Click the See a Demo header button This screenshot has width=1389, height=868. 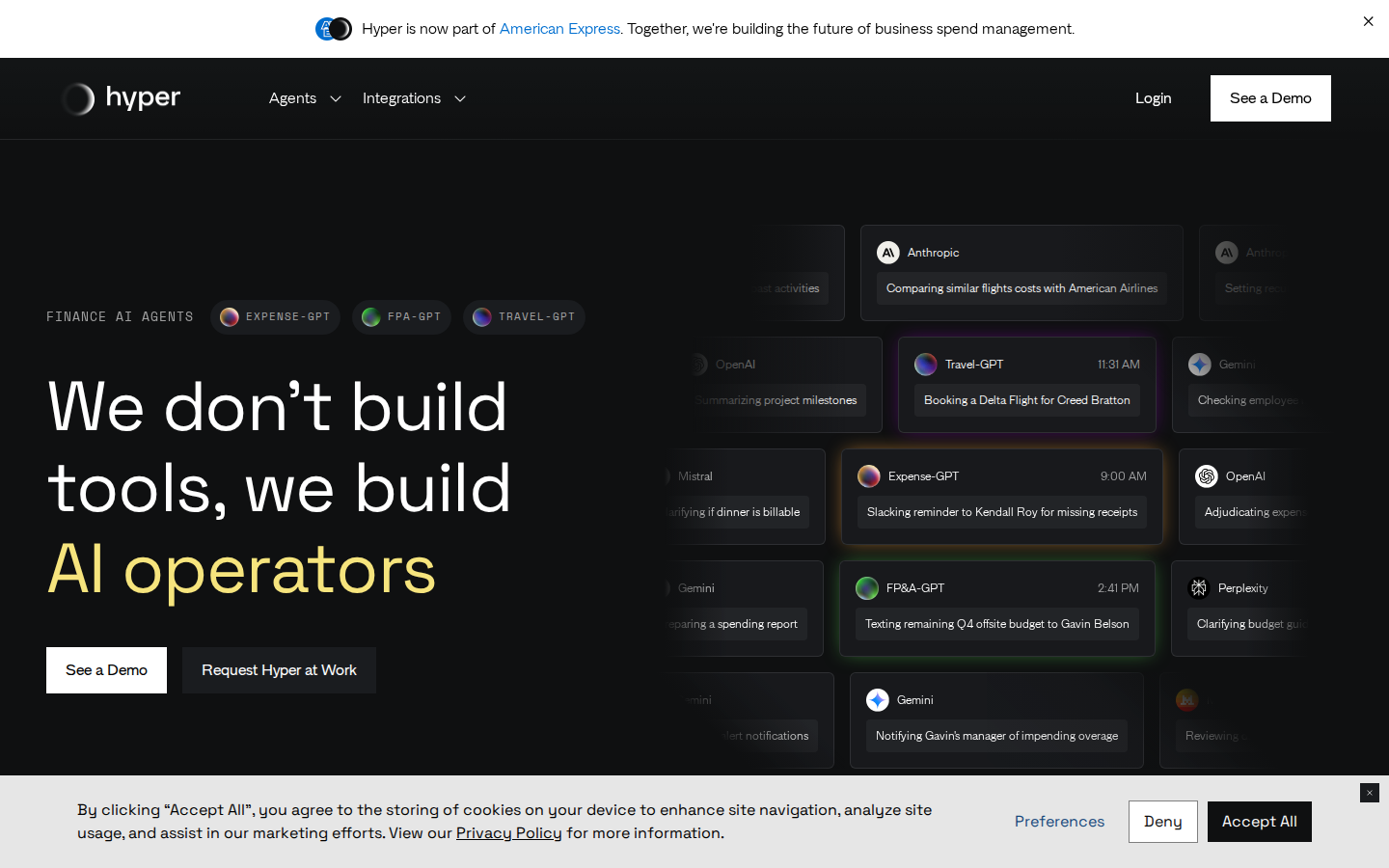(x=1270, y=98)
